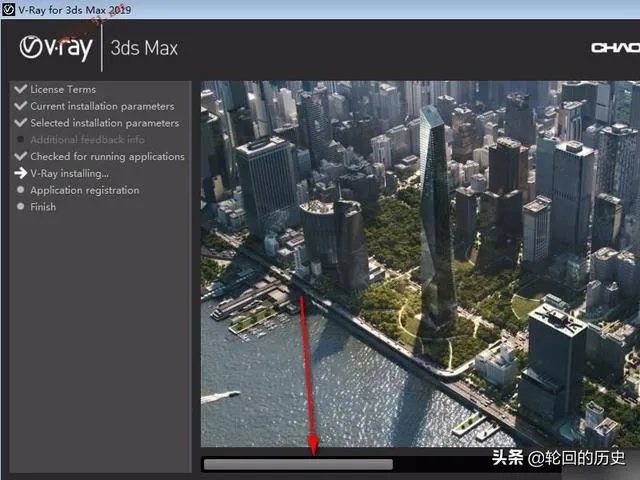This screenshot has width=640, height=480.
Task: Click the checkmark beside Selected installation parameters
Action: tap(20, 123)
